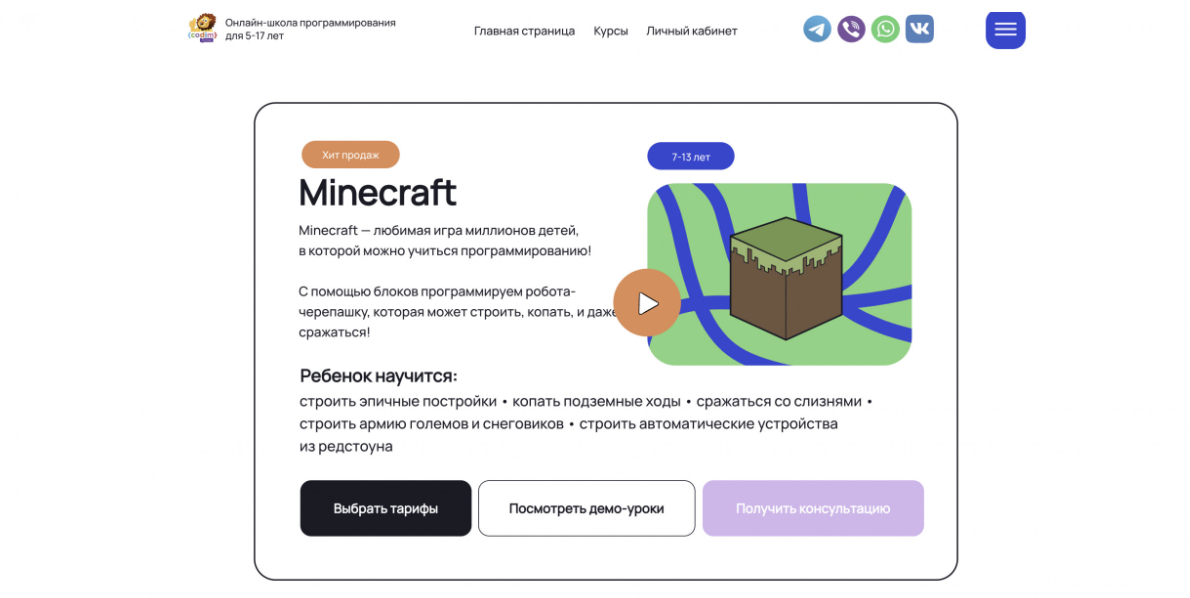Click text 'строить армию големов и снеговиков'
Image resolution: width=1190 pixels, height=598 pixels.
pos(432,423)
